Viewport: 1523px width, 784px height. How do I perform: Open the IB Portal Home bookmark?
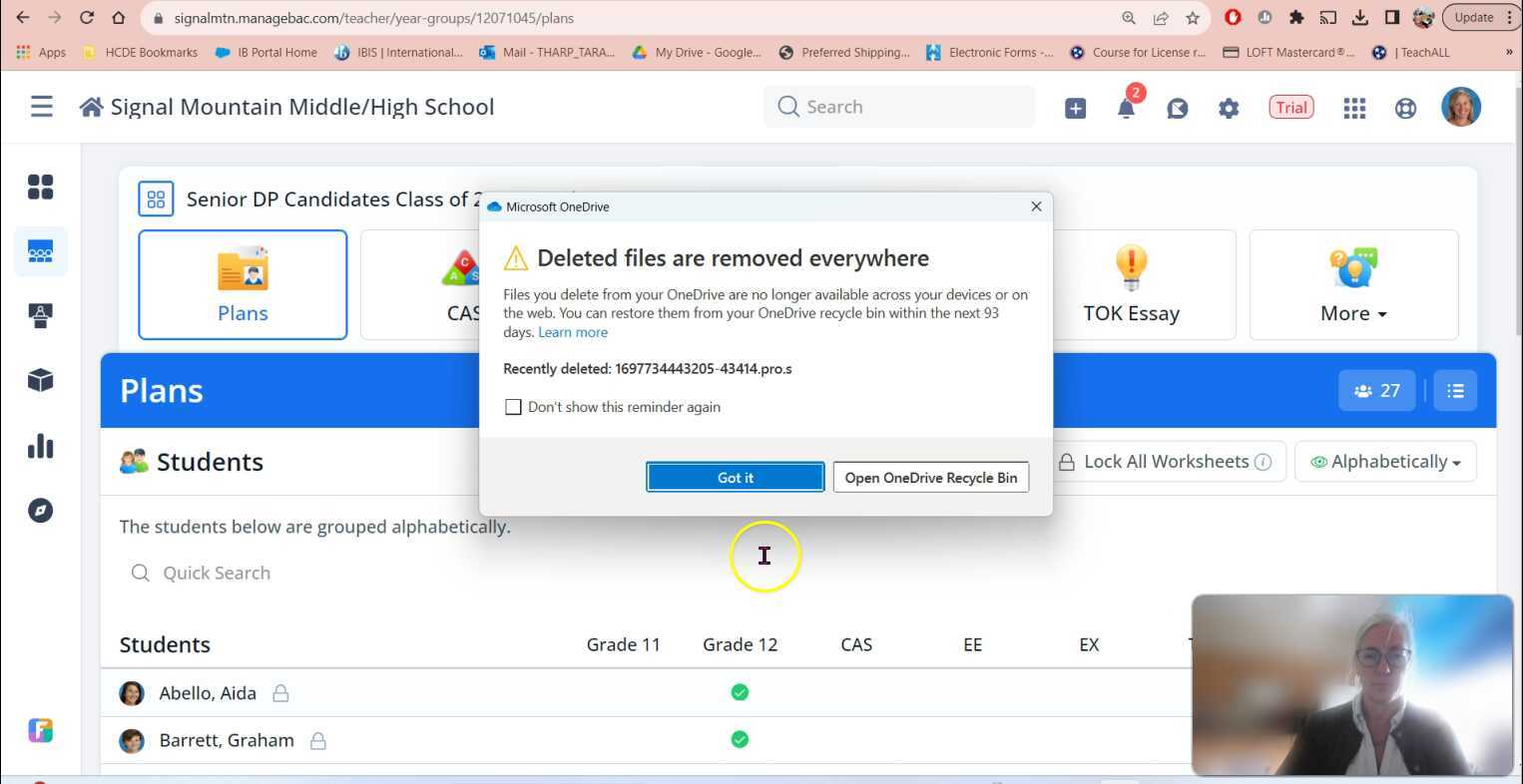point(266,52)
